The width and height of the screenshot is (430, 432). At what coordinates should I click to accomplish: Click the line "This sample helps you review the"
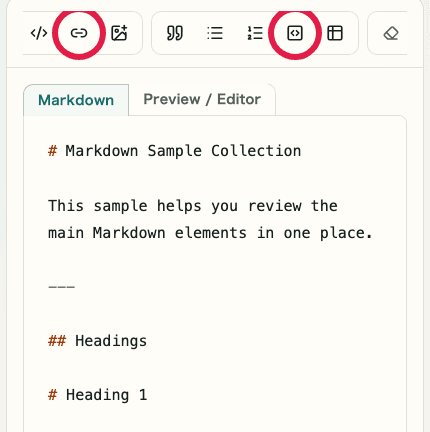[x=193, y=206]
